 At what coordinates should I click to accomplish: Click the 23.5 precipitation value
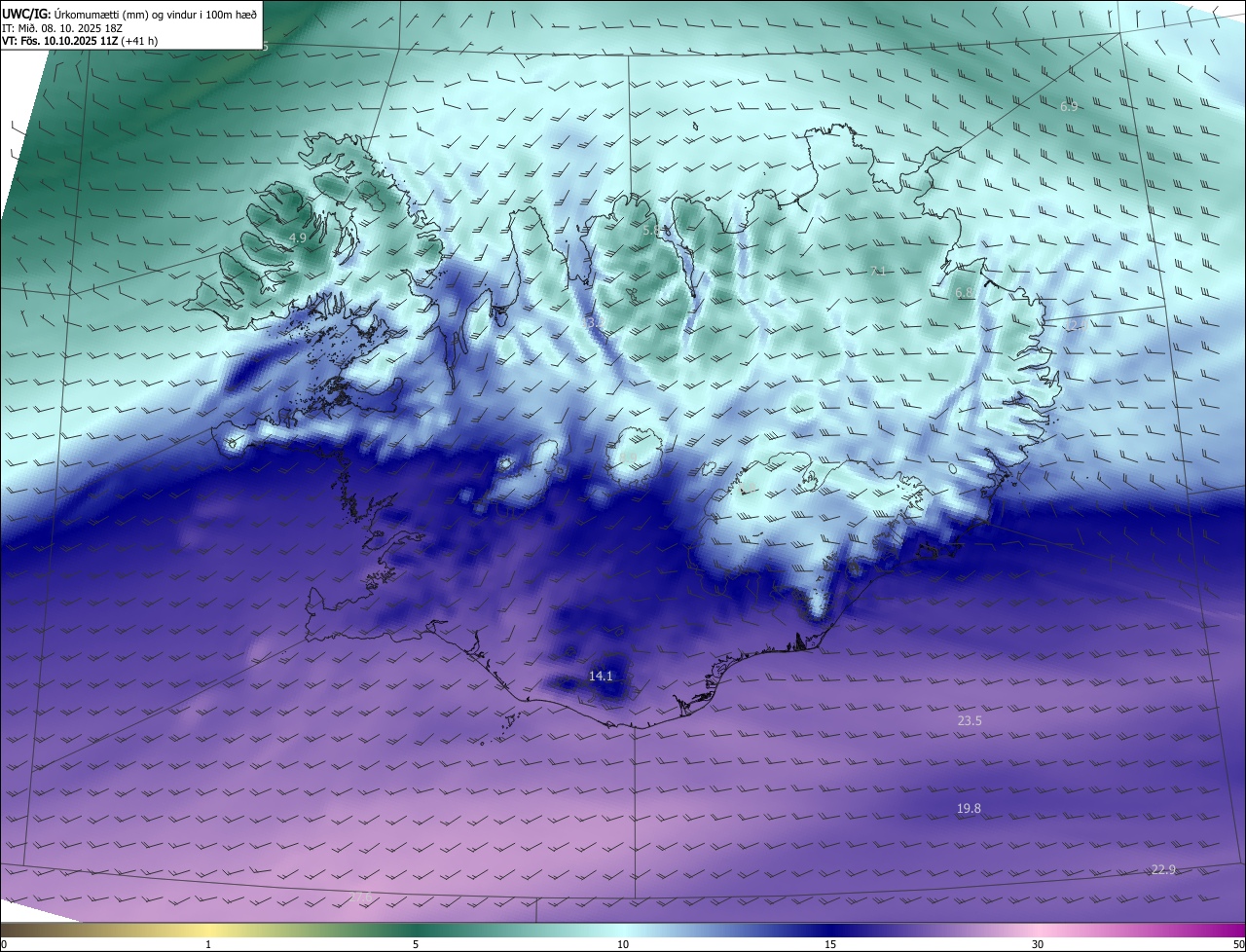pos(970,721)
